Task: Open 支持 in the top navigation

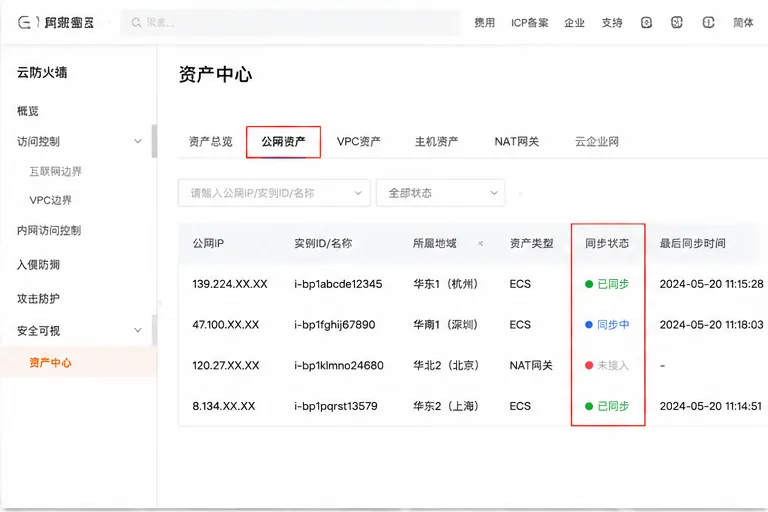Action: tap(612, 23)
